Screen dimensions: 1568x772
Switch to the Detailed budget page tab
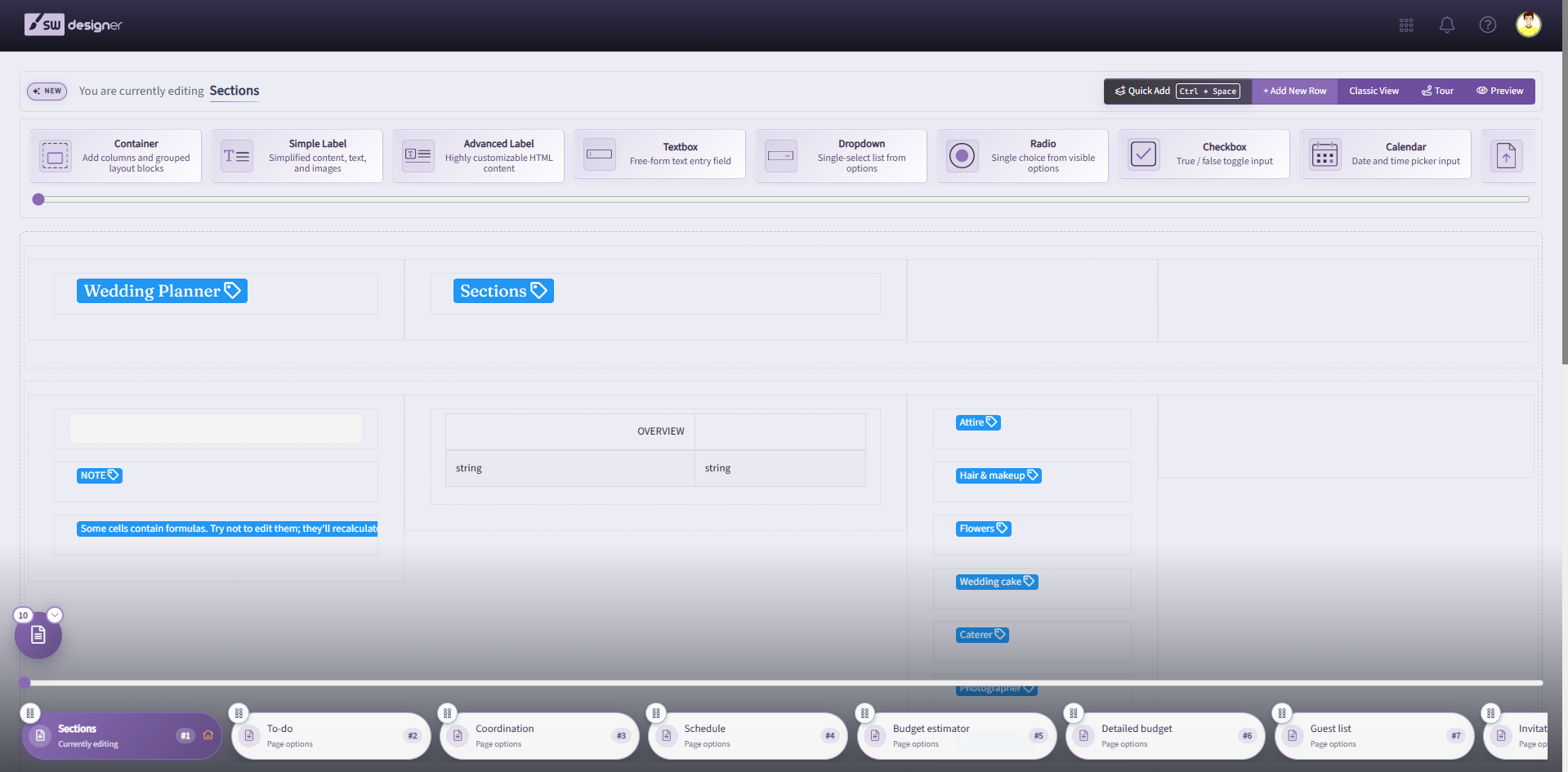(1166, 736)
